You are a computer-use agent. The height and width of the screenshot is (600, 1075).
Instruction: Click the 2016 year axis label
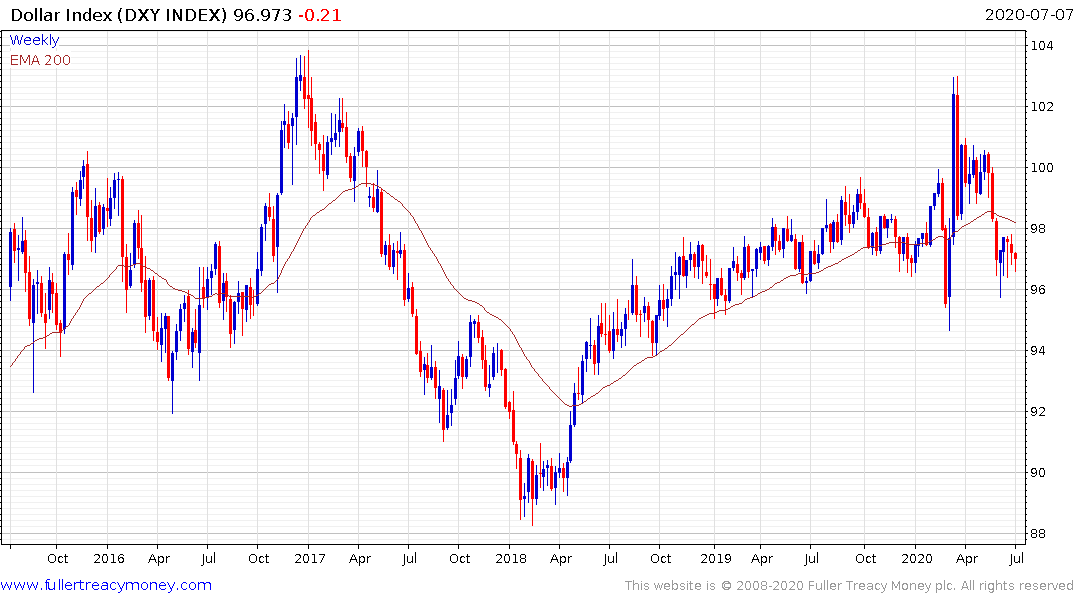point(108,558)
